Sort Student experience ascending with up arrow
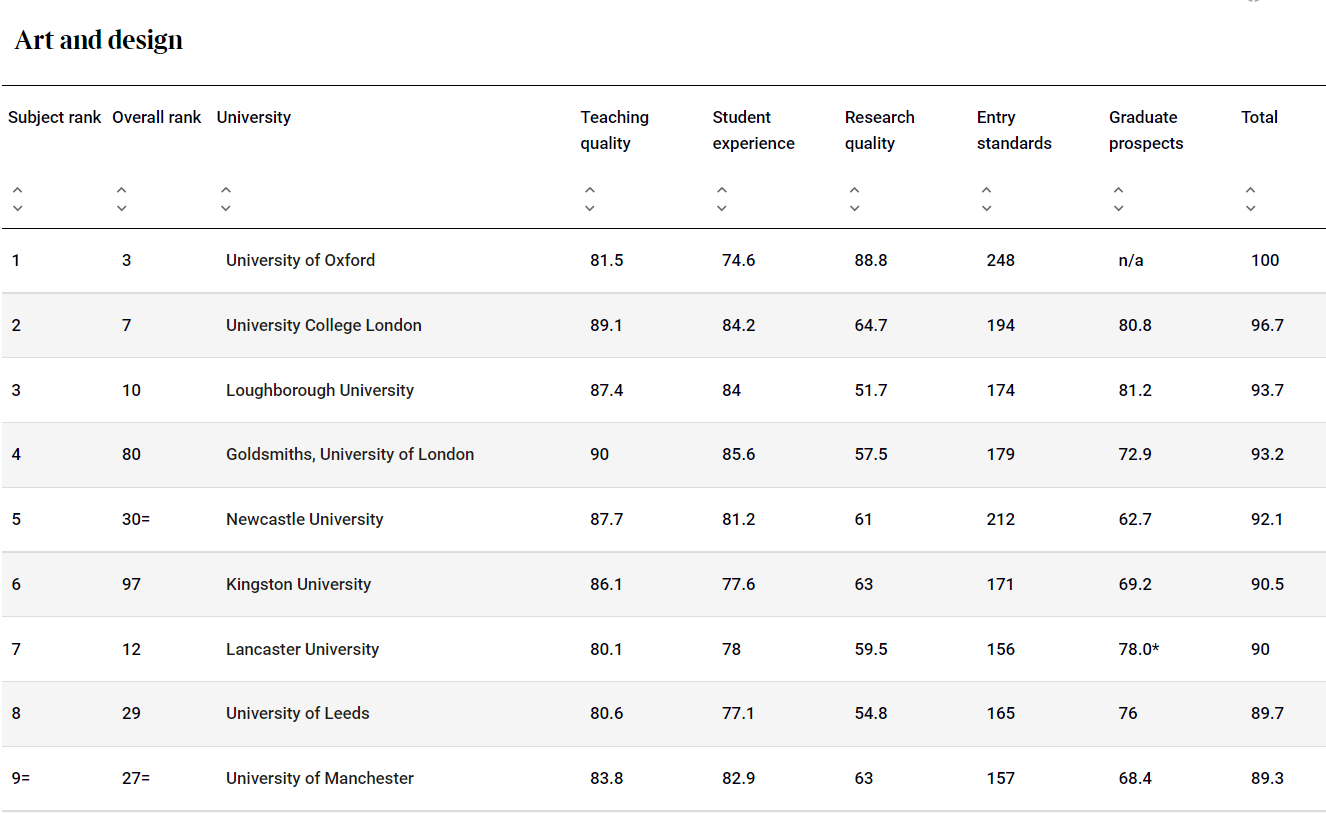 click(x=722, y=190)
